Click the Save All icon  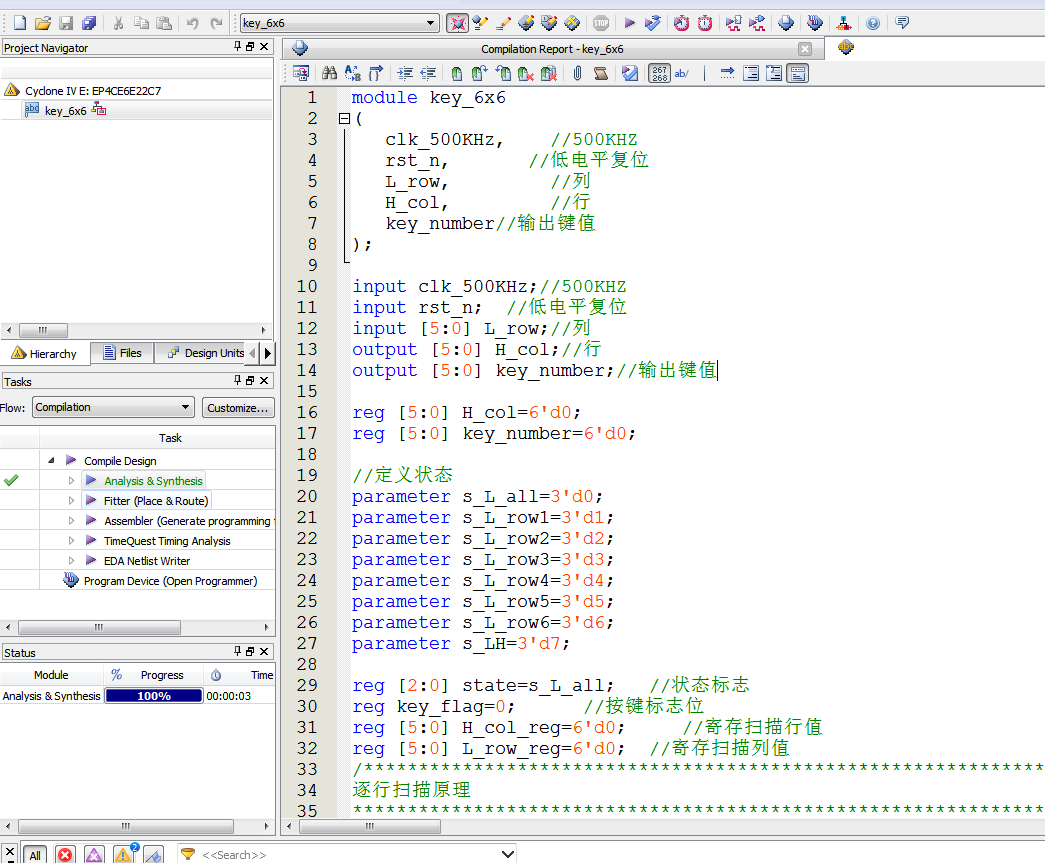tap(89, 23)
